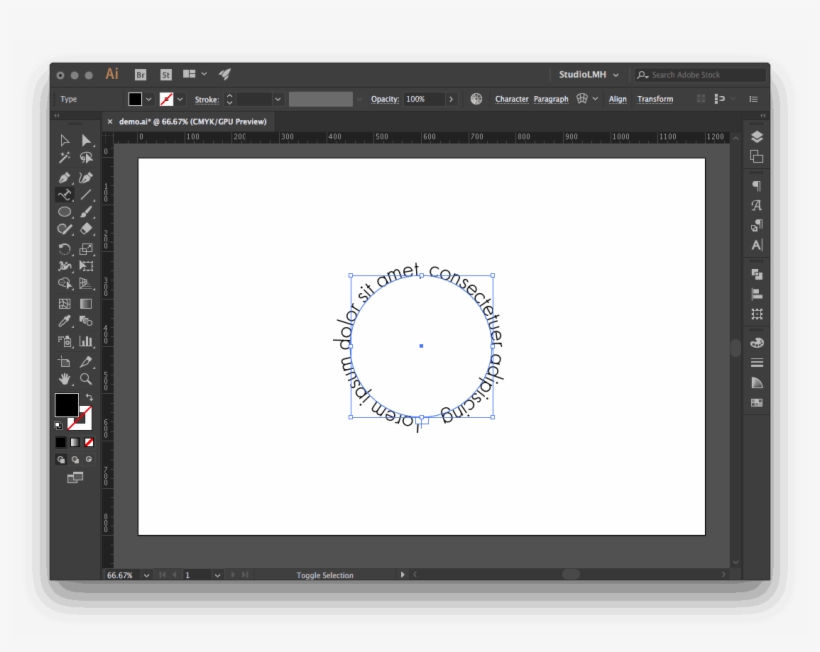Screen dimensions: 820x652
Task: Open the zoom level 66.67% dropdown
Action: [146, 575]
